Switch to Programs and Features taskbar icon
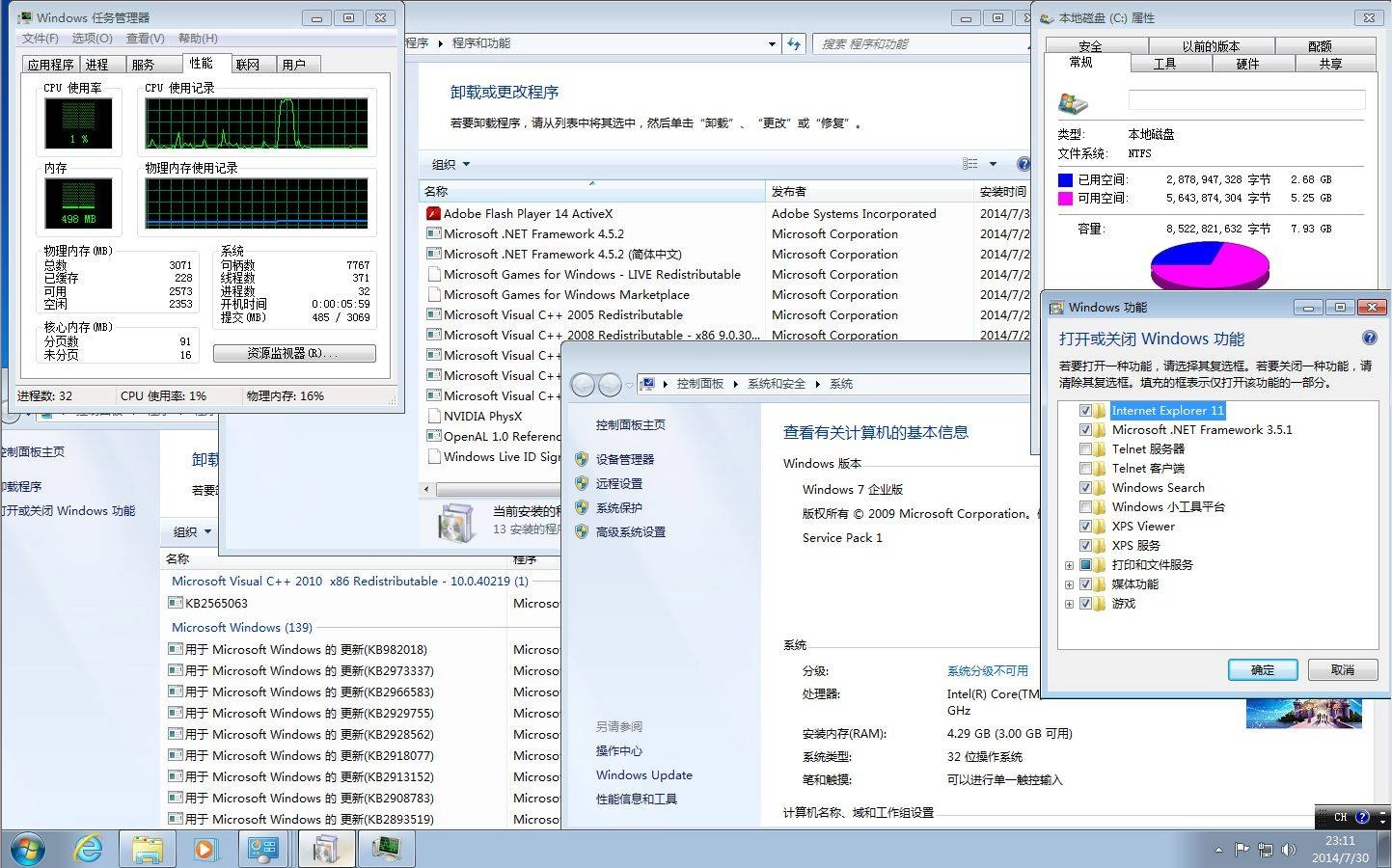 (326, 849)
